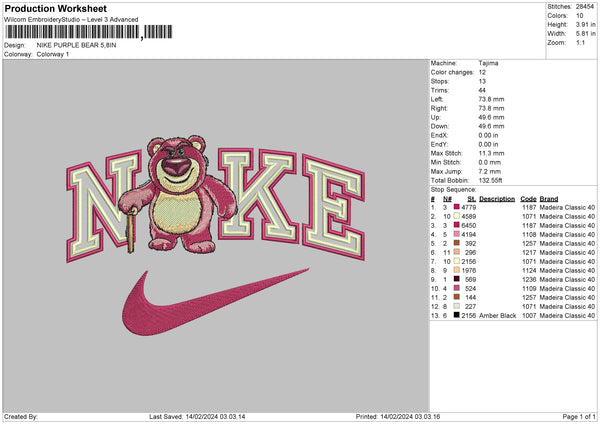Click the Zoom value 1:1
The width and height of the screenshot is (600, 424).
pos(580,42)
